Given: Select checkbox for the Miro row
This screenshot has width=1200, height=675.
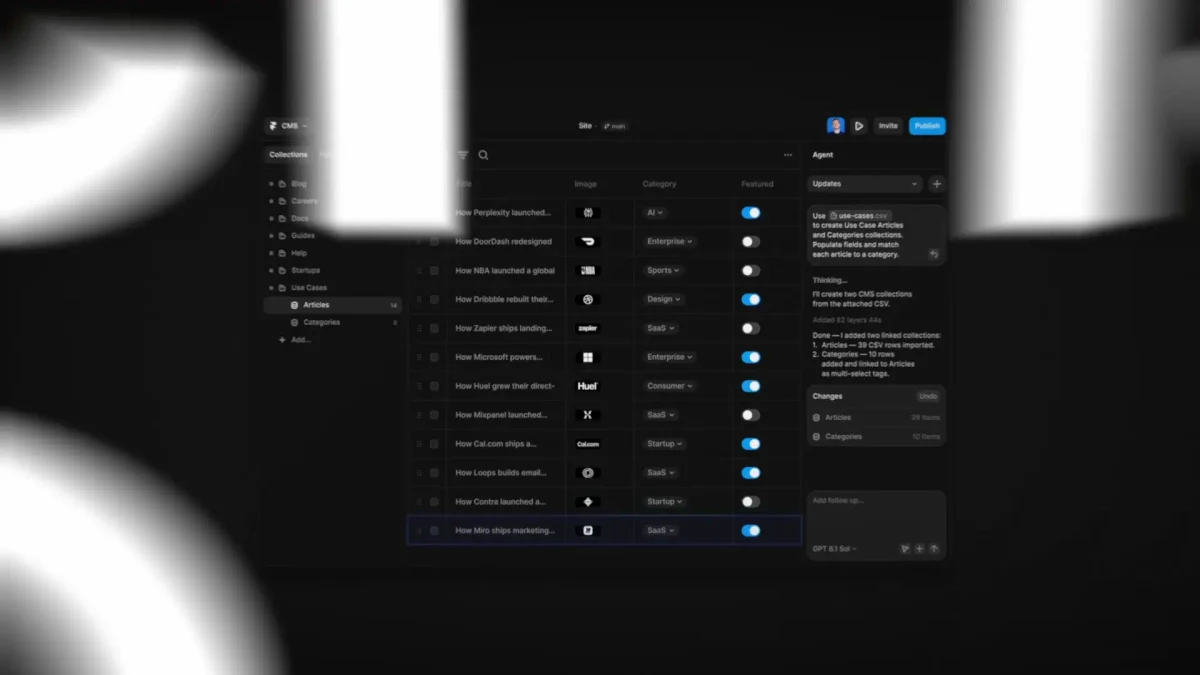Looking at the screenshot, I should point(434,531).
